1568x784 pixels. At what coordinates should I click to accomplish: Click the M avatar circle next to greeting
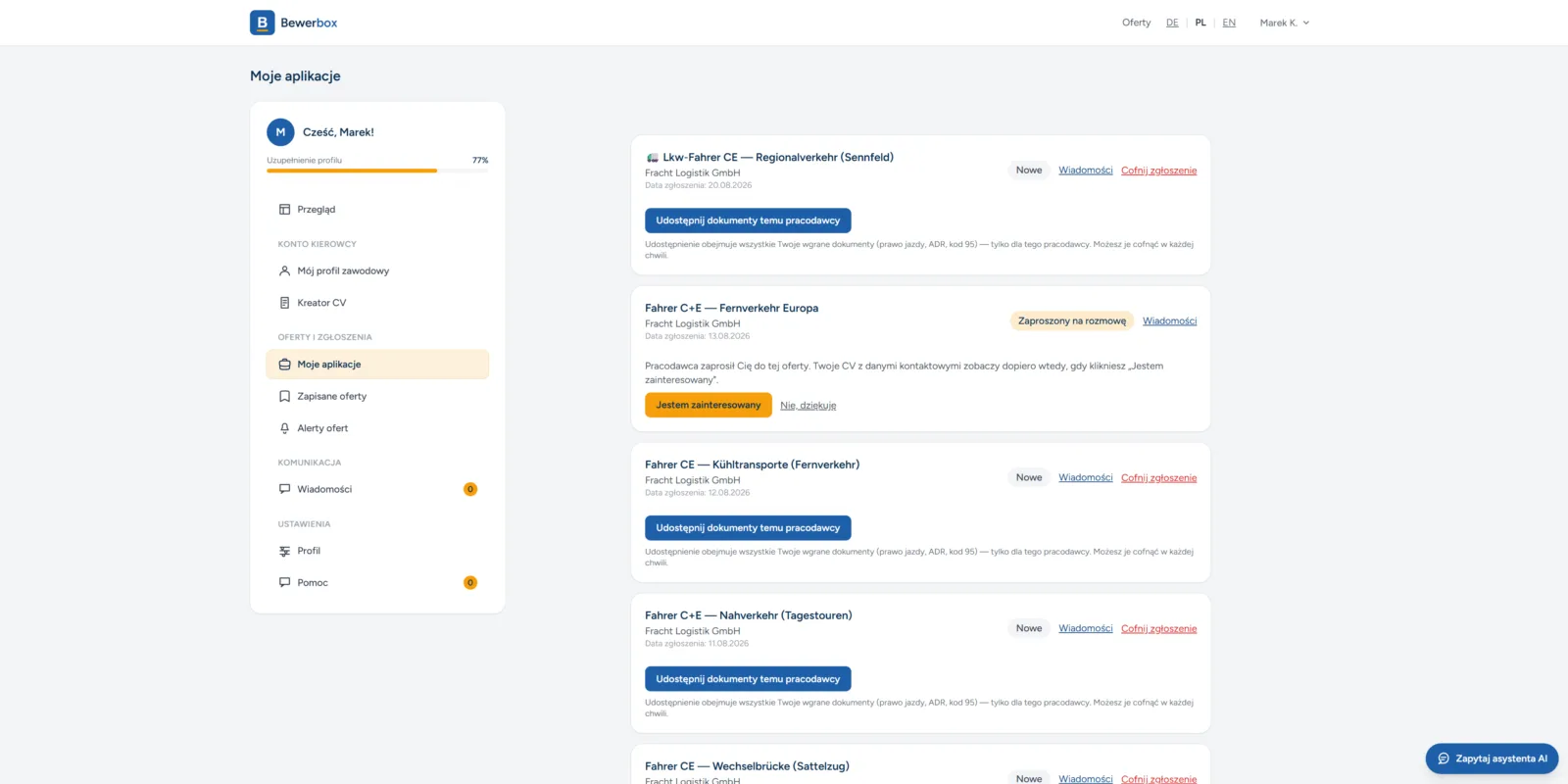(x=280, y=132)
